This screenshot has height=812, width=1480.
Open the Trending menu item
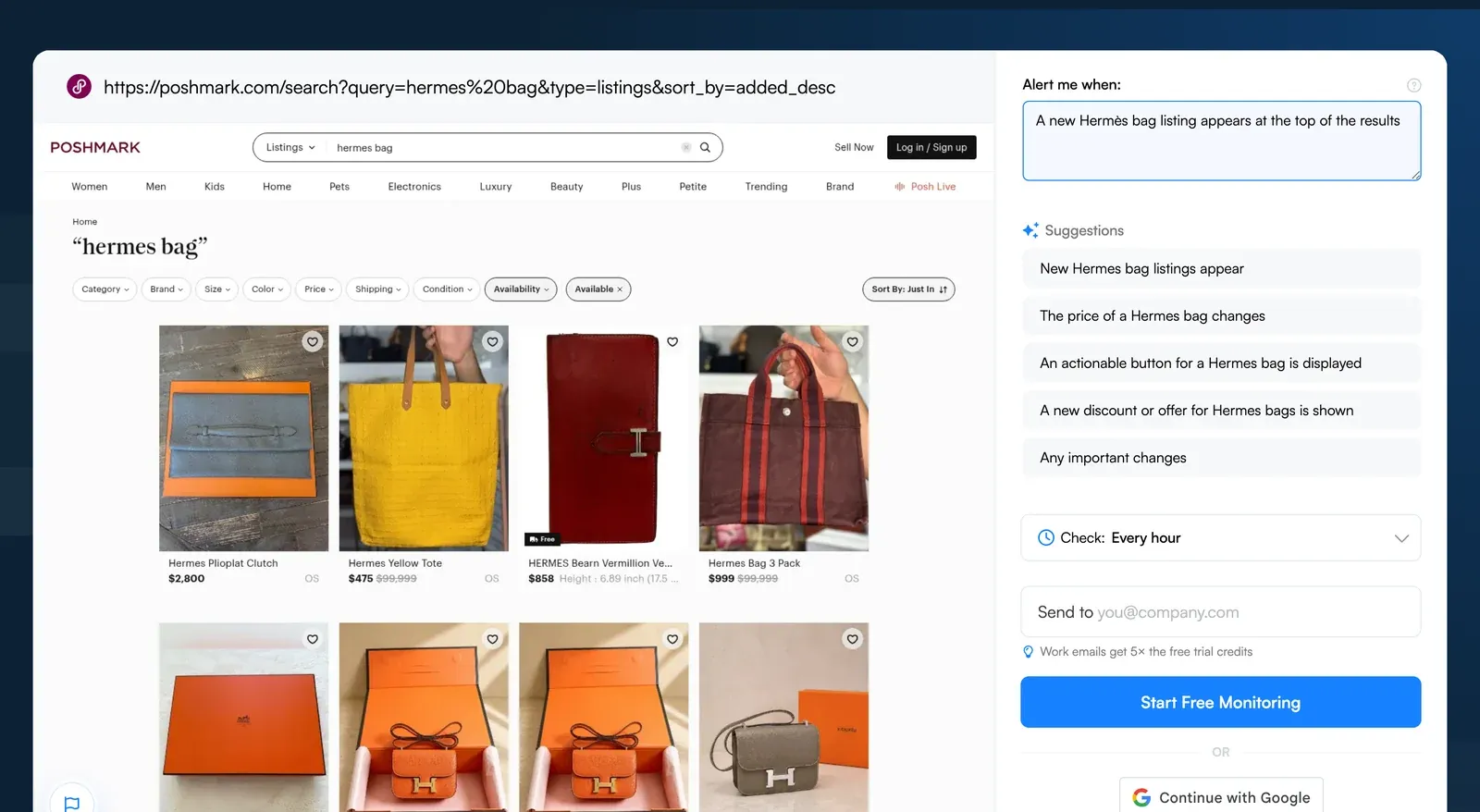point(766,187)
